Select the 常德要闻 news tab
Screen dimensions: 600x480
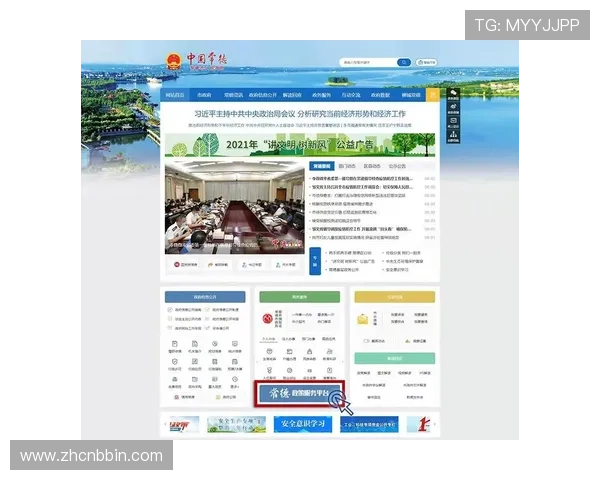pos(321,166)
